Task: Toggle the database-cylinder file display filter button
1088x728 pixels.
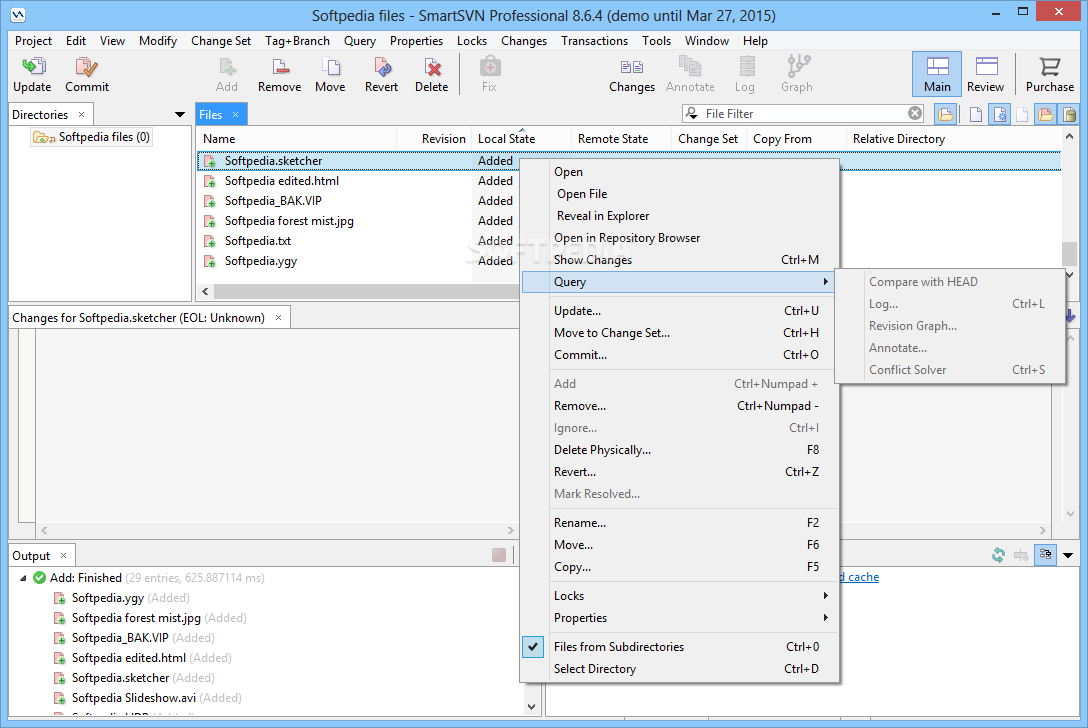Action: 1069,114
